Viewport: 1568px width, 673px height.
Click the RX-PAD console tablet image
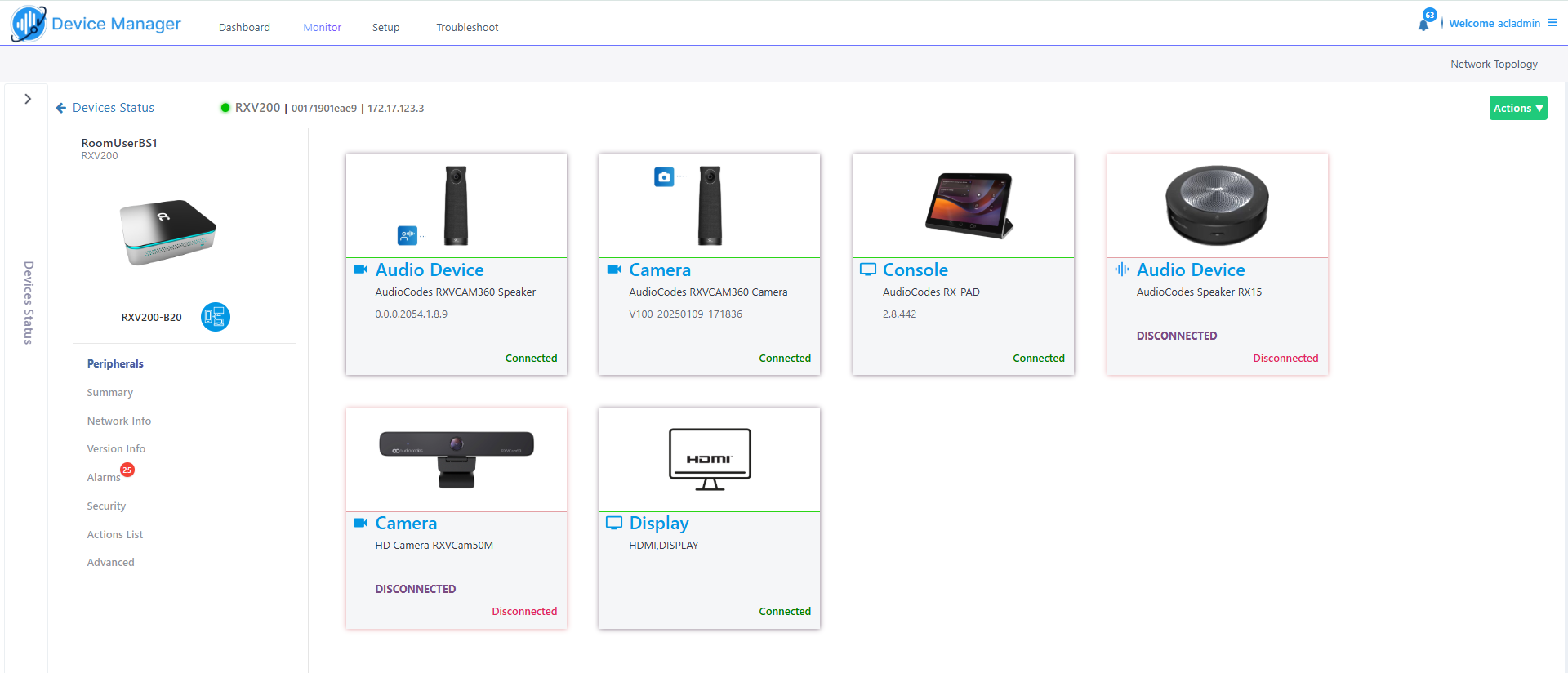click(x=969, y=204)
